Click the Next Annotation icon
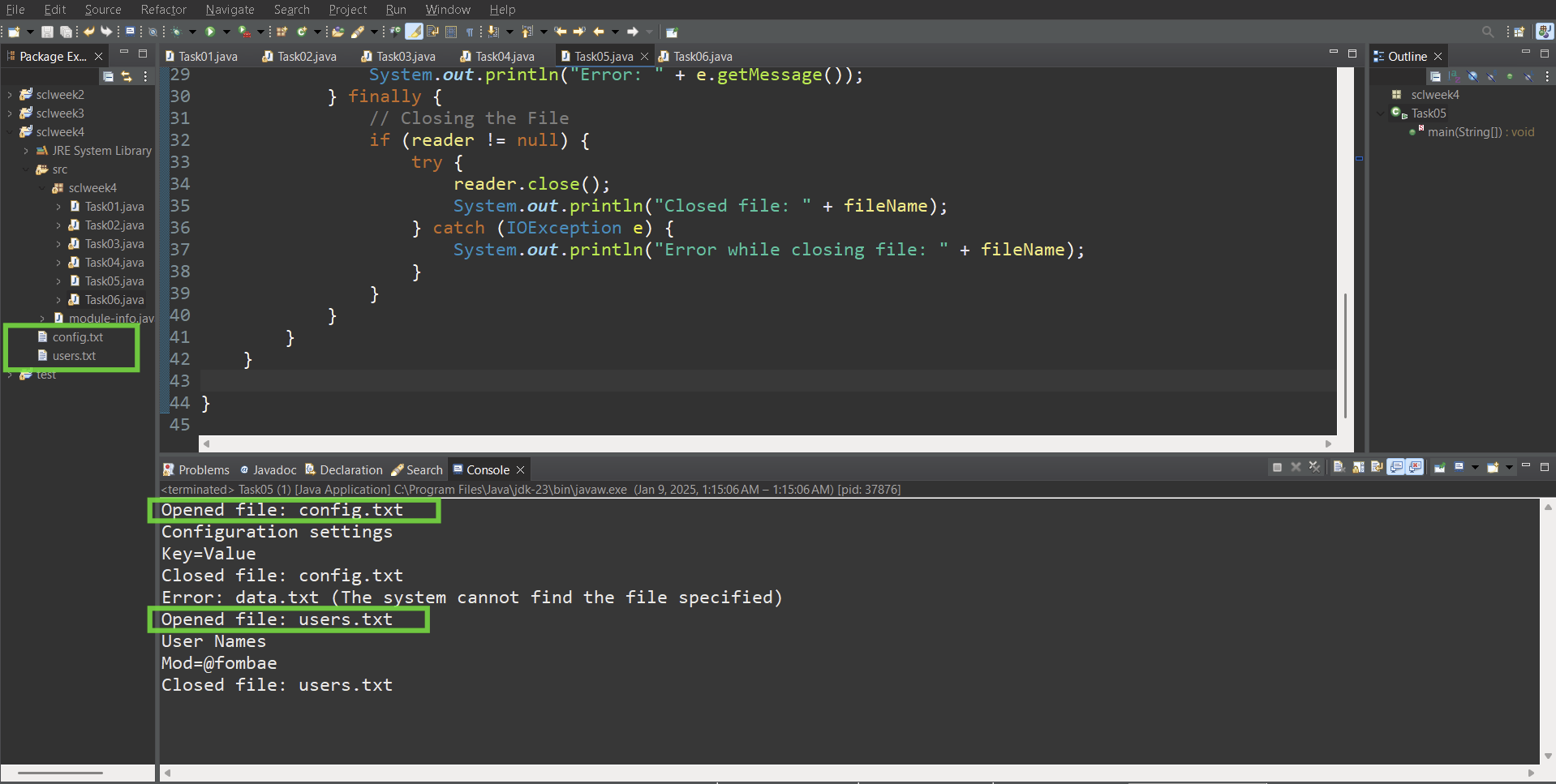 coord(493,32)
